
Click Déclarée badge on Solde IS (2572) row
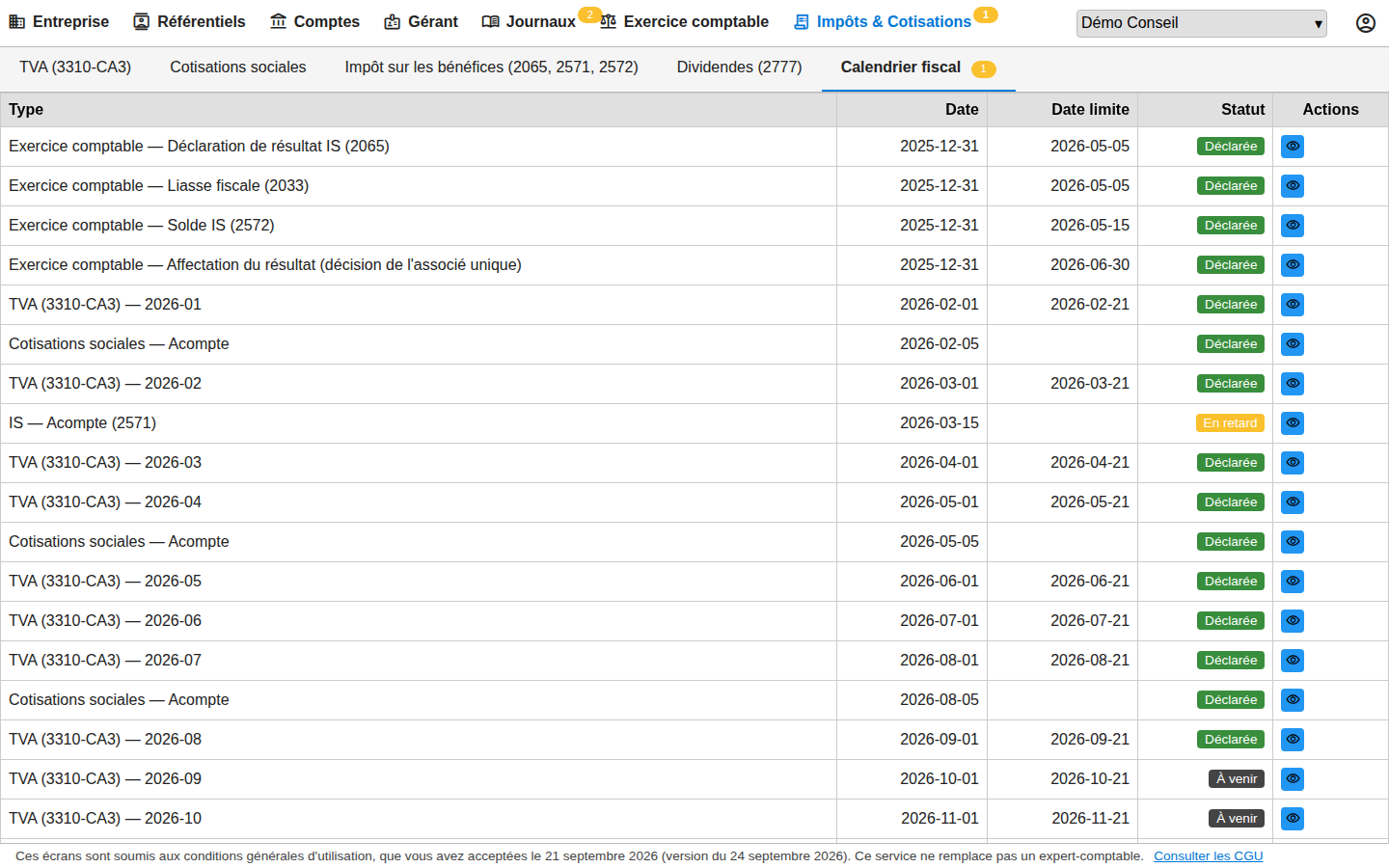pos(1231,226)
